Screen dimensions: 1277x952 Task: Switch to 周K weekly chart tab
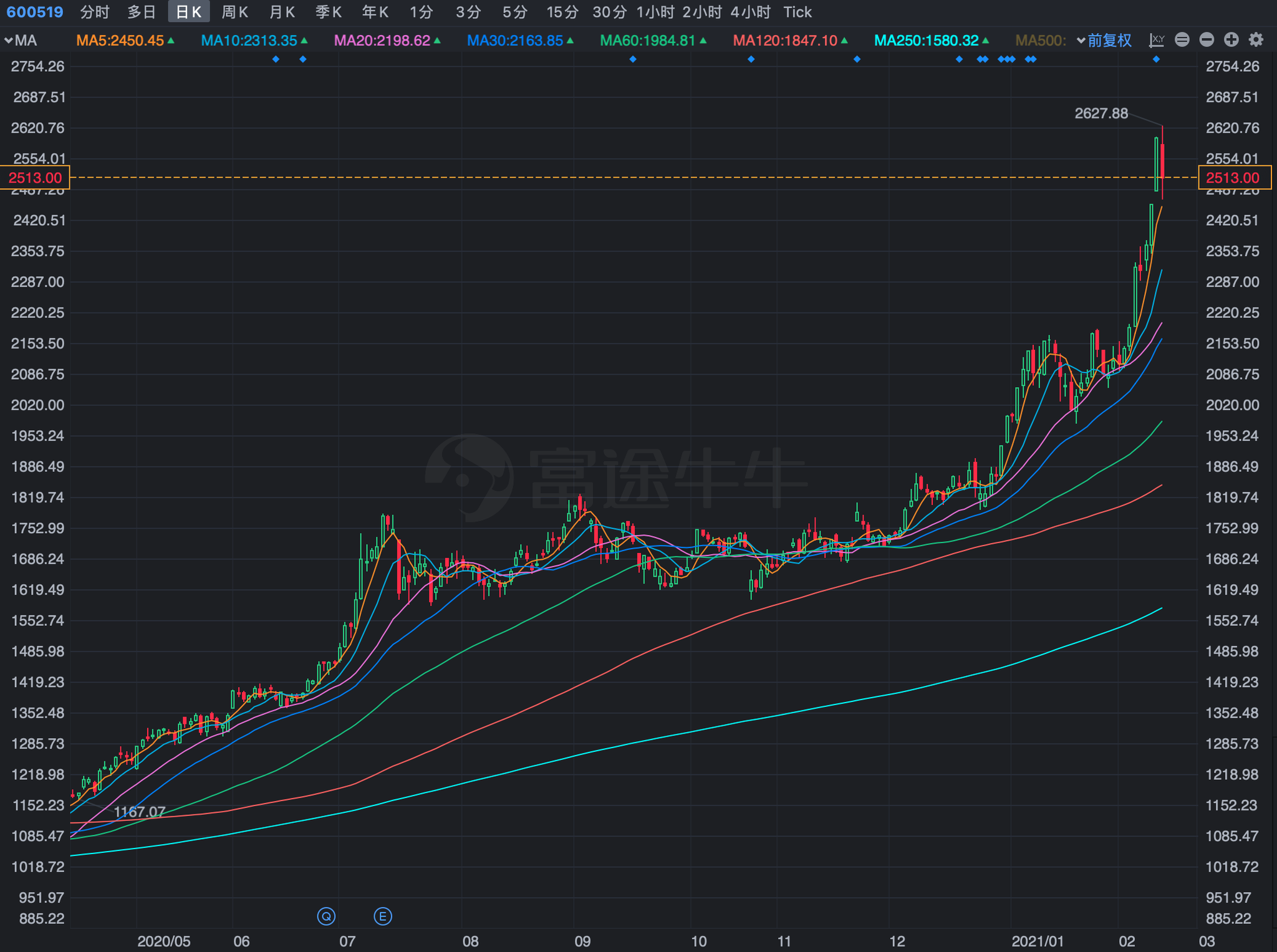234,12
